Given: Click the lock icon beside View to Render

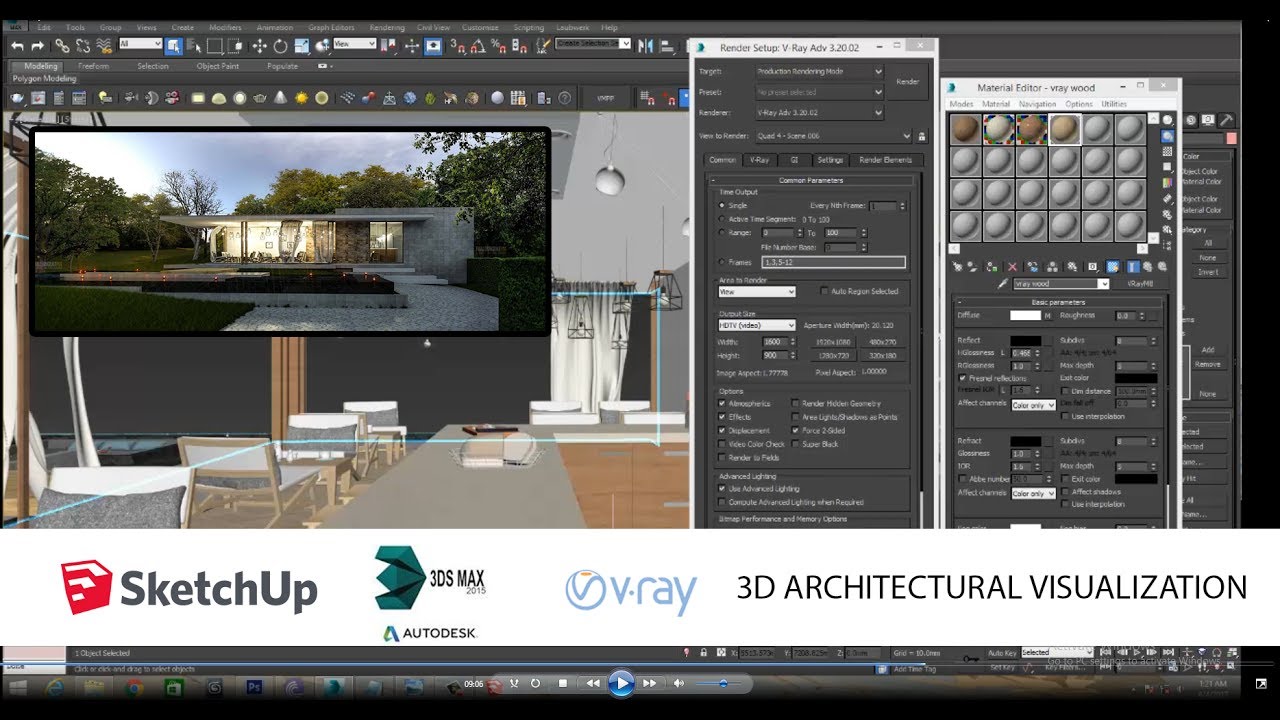Looking at the screenshot, I should point(922,136).
